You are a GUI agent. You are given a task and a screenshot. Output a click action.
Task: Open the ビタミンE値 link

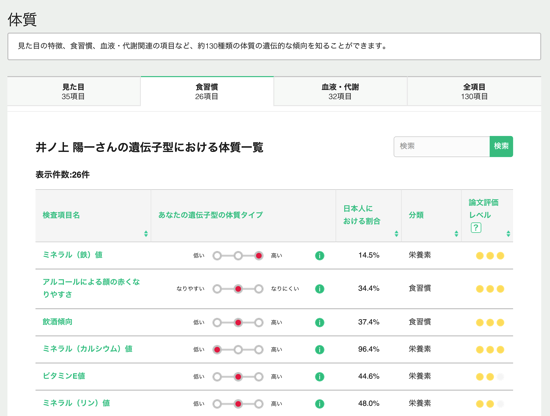click(x=64, y=376)
